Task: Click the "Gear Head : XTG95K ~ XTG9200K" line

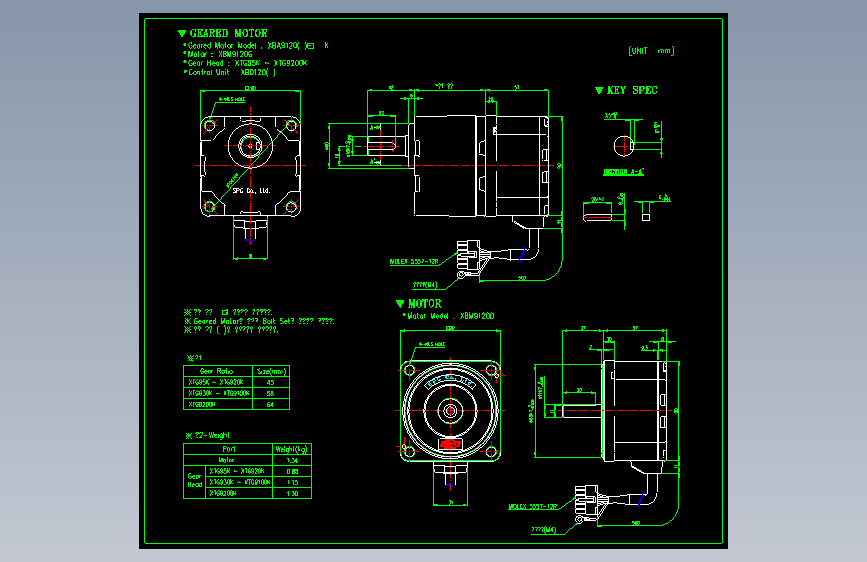Action: click(247, 63)
